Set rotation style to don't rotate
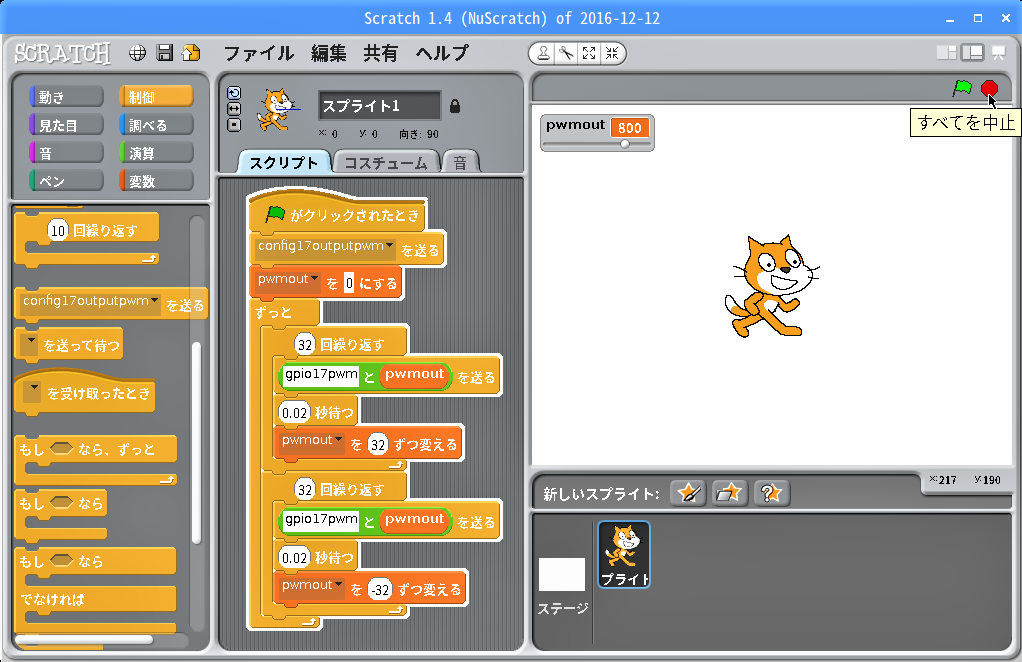The height and width of the screenshot is (662, 1022). [x=234, y=125]
